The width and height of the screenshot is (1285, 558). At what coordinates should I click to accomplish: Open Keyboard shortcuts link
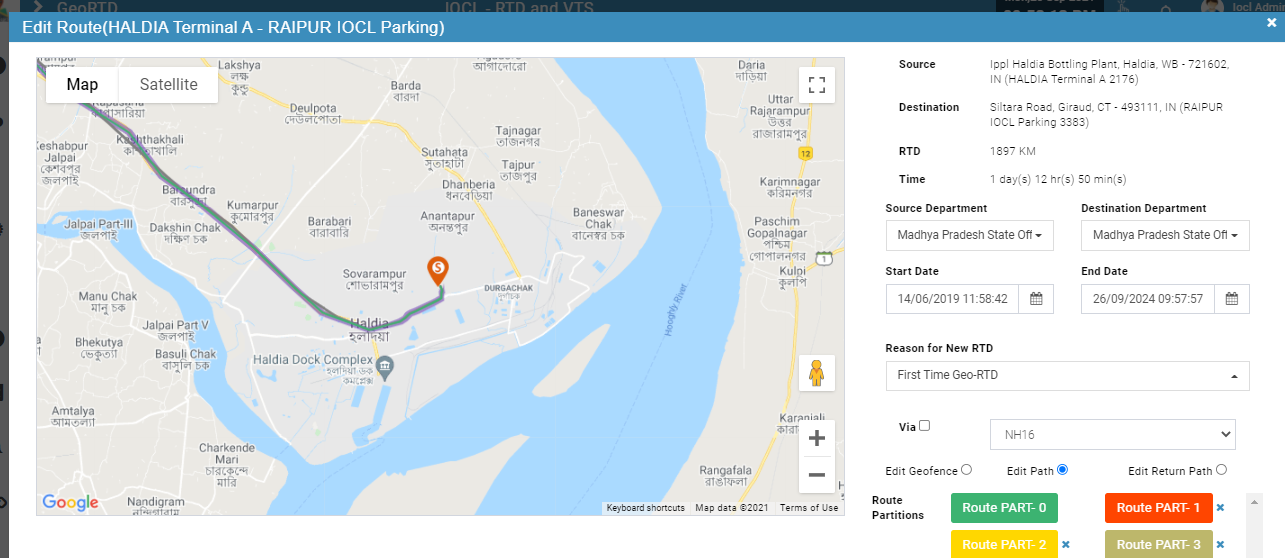coord(646,508)
